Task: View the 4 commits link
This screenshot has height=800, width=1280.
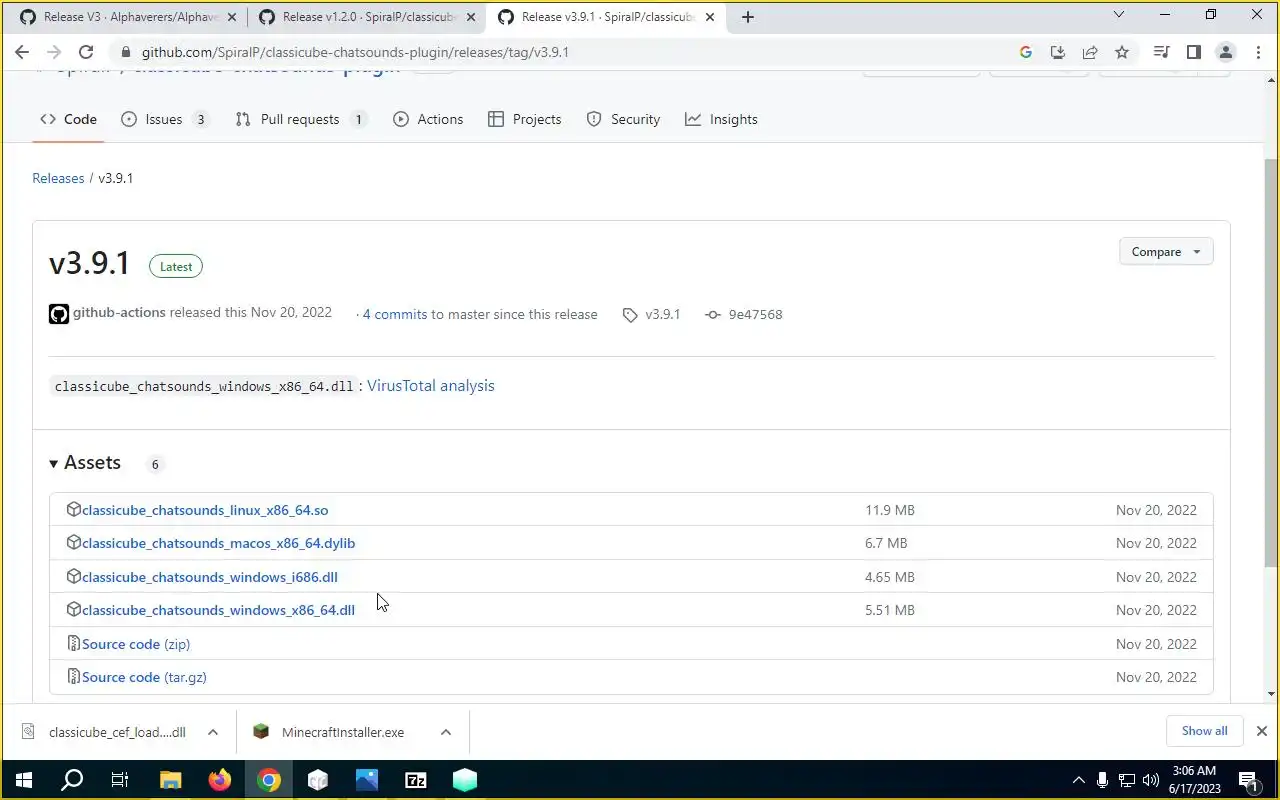Action: [395, 314]
